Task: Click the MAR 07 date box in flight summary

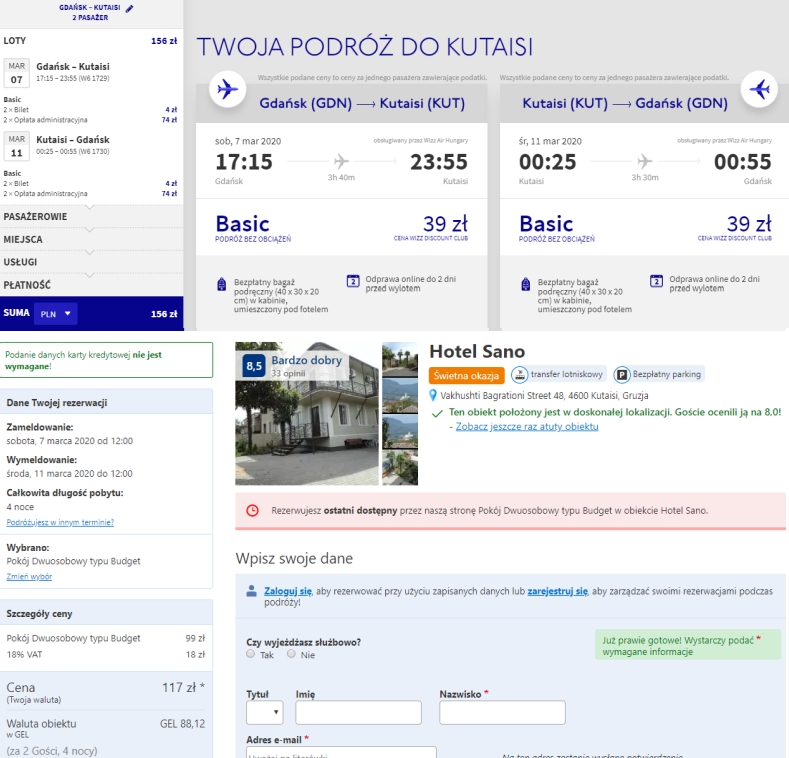Action: (17, 73)
